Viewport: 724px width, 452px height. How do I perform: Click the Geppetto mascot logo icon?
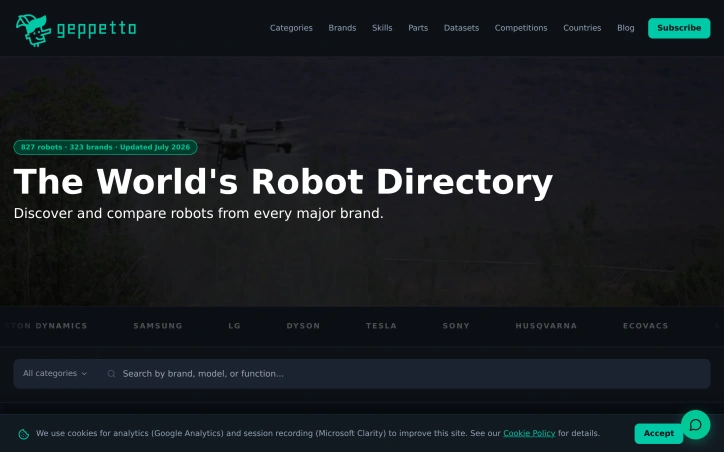click(33, 30)
